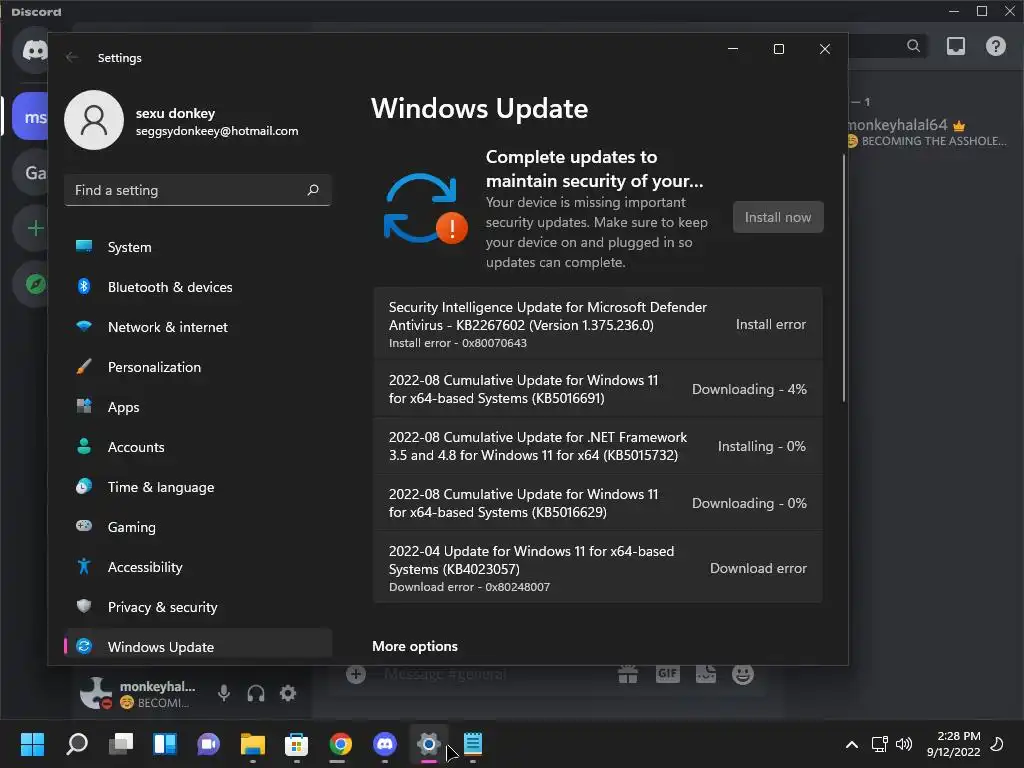This screenshot has width=1024, height=768.
Task: Click the Discord search magnifier icon
Action: (914, 46)
